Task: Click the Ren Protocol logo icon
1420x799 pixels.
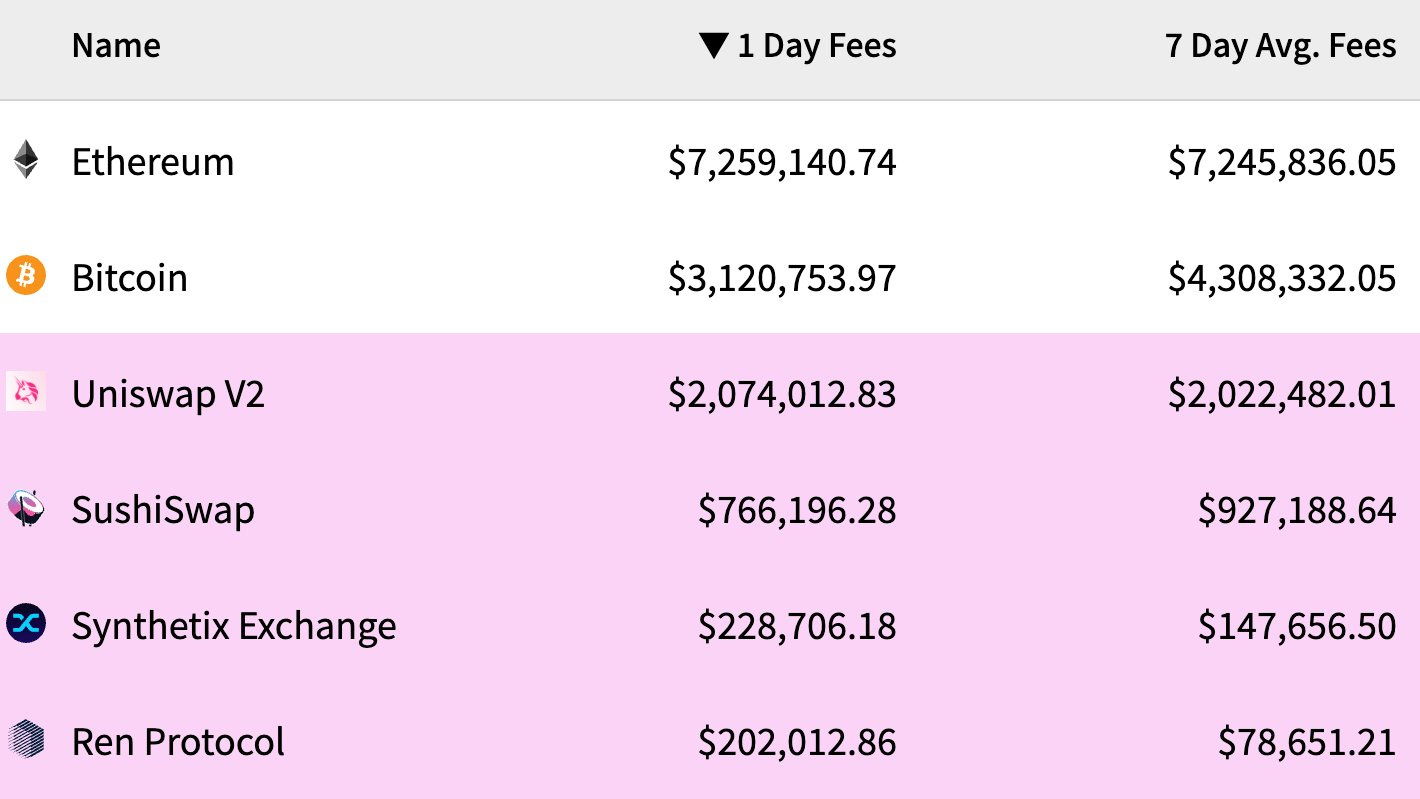Action: [26, 740]
